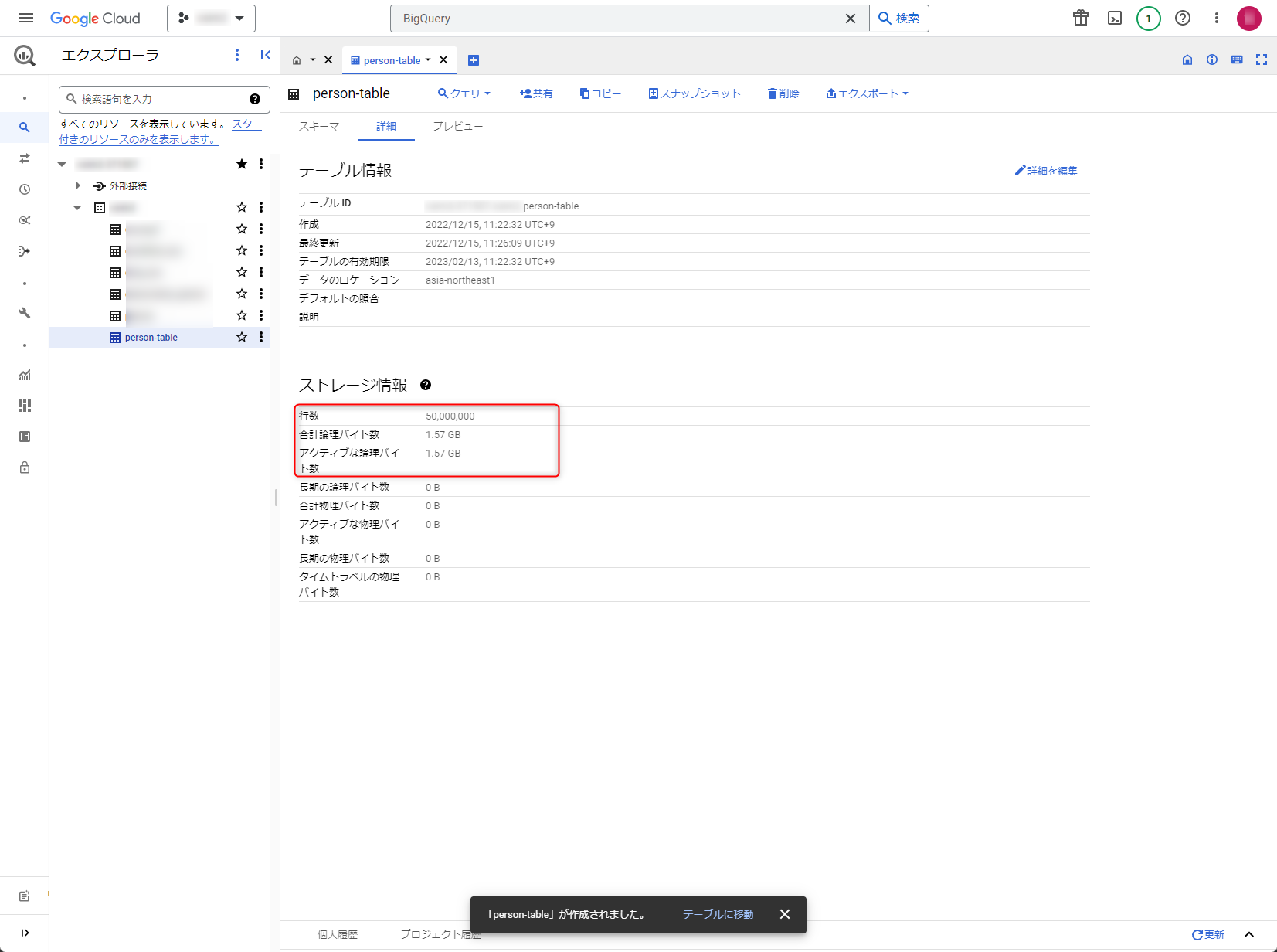1277x952 pixels.
Task: Add a new query tab
Action: [x=474, y=60]
